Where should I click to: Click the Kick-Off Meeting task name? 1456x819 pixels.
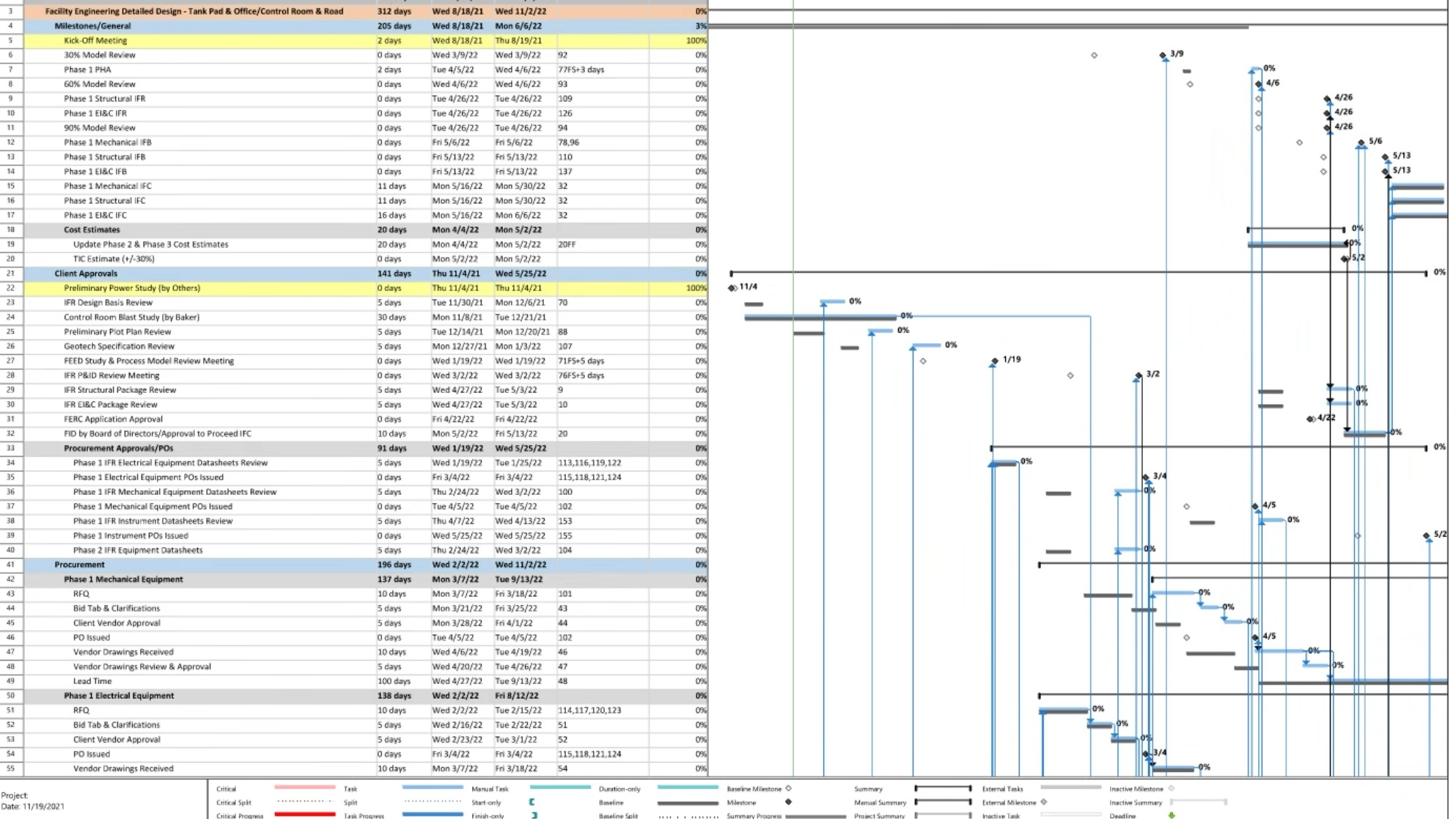pyautogui.click(x=95, y=40)
